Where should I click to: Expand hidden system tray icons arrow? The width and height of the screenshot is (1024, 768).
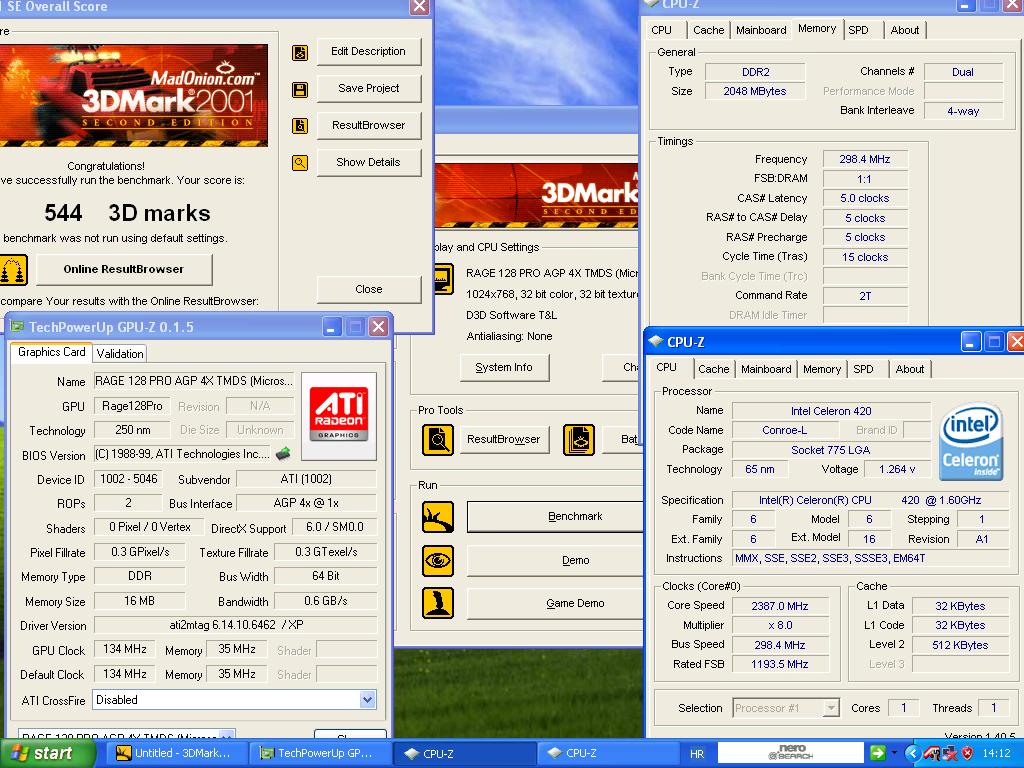(912, 753)
